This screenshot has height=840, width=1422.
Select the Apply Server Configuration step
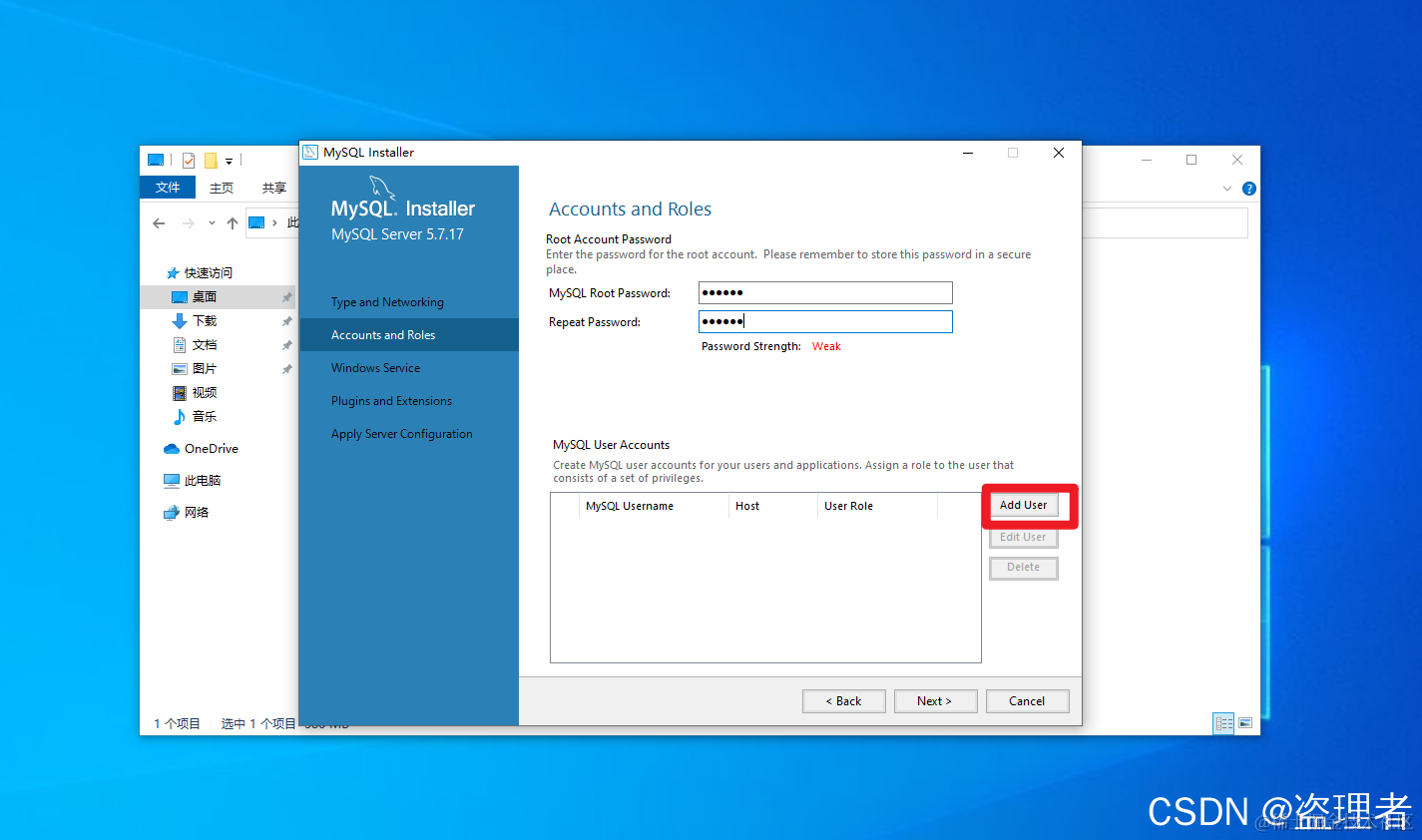click(402, 434)
